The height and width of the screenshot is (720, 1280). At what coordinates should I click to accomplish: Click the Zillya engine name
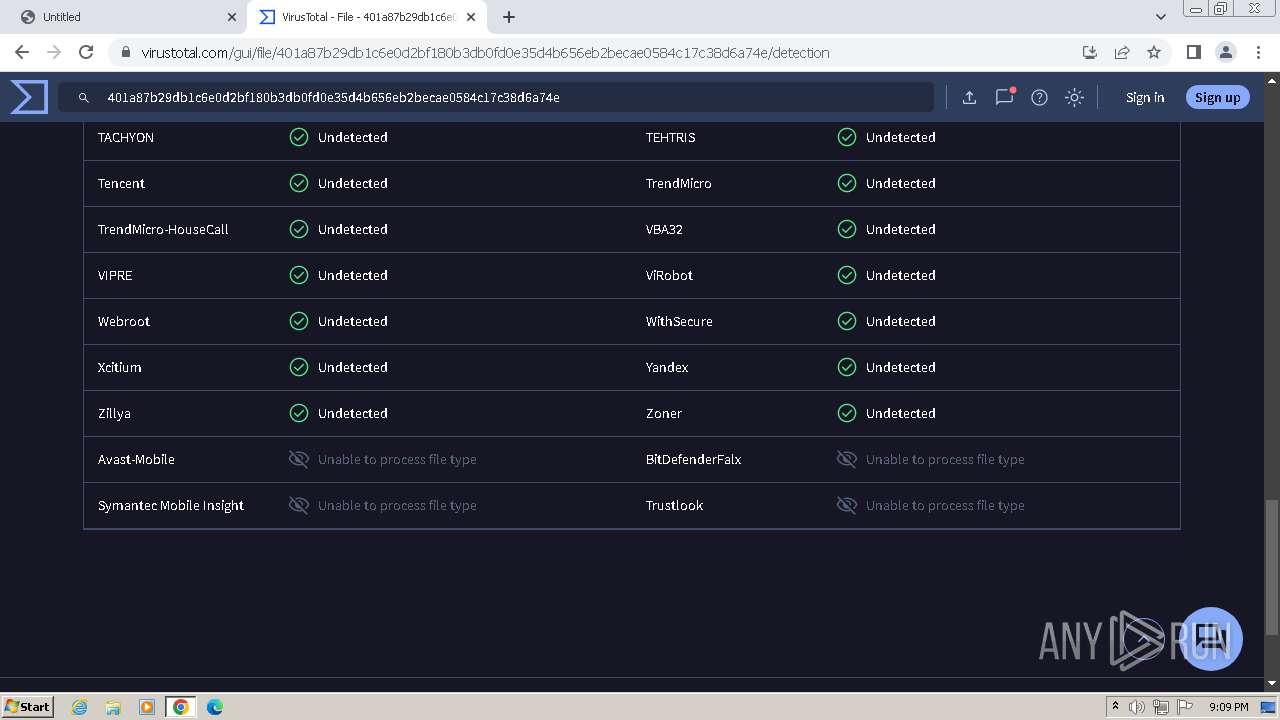coord(114,413)
